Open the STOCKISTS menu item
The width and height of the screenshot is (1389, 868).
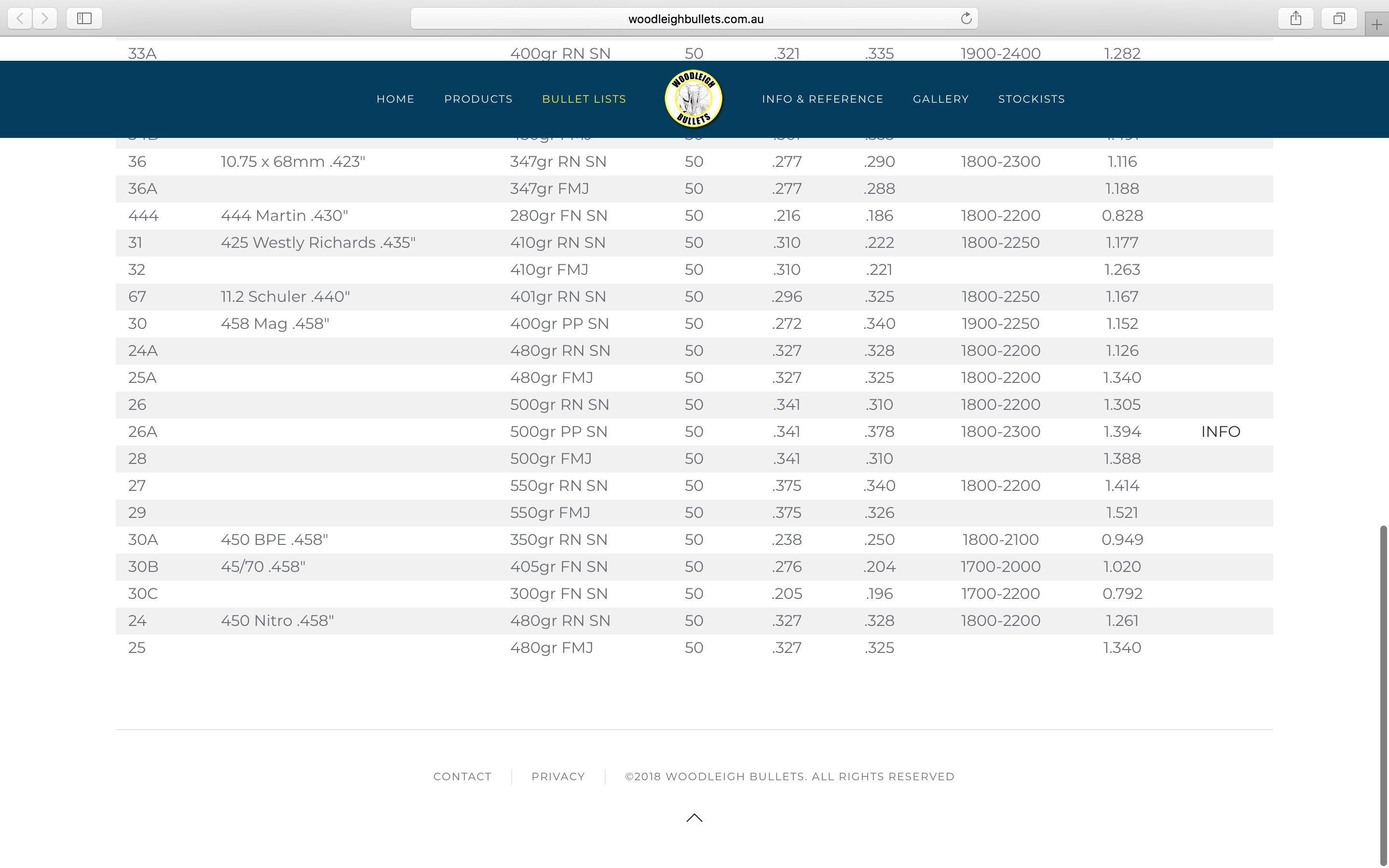point(1032,99)
